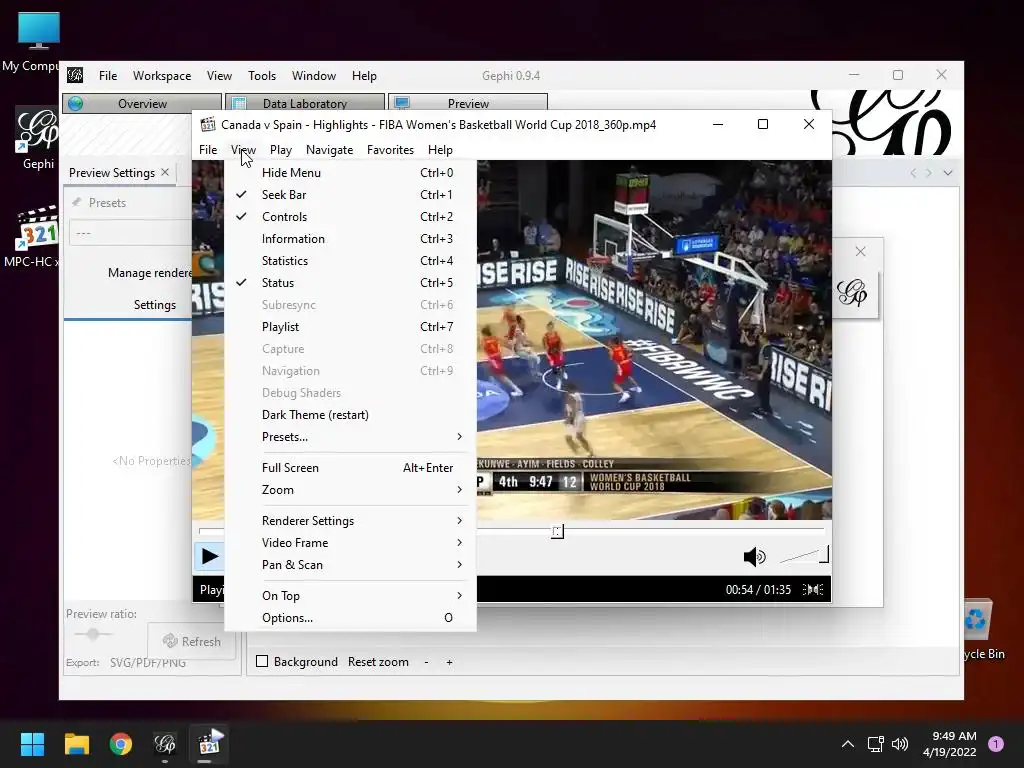The width and height of the screenshot is (1024, 768).
Task: Click the Presets pin icon in Gephi
Action: (x=76, y=202)
